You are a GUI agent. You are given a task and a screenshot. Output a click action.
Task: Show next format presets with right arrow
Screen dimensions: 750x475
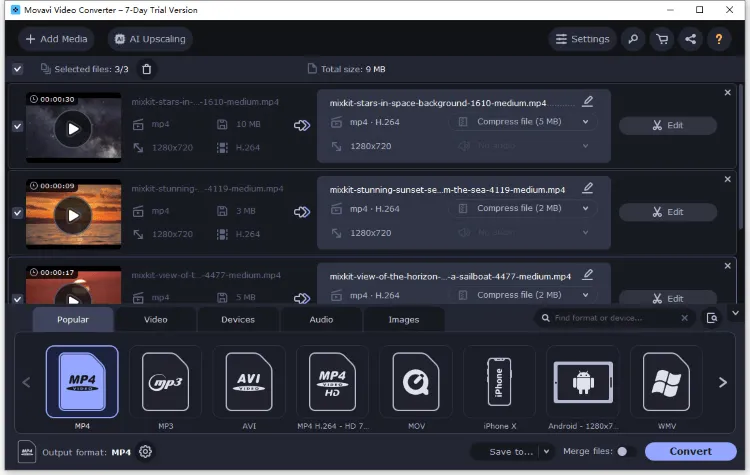pyautogui.click(x=722, y=382)
